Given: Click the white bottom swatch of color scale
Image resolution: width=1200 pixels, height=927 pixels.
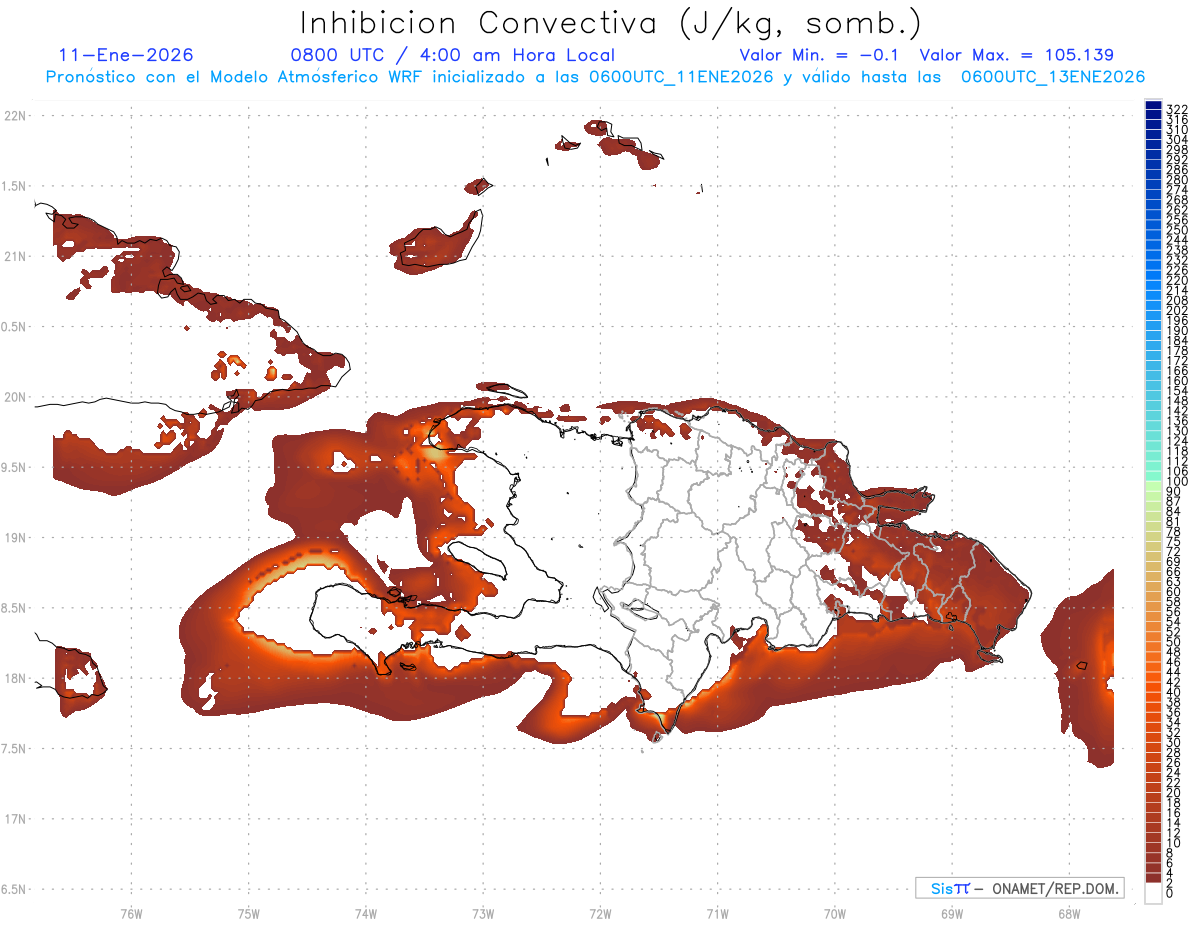Looking at the screenshot, I should pos(1153,893).
